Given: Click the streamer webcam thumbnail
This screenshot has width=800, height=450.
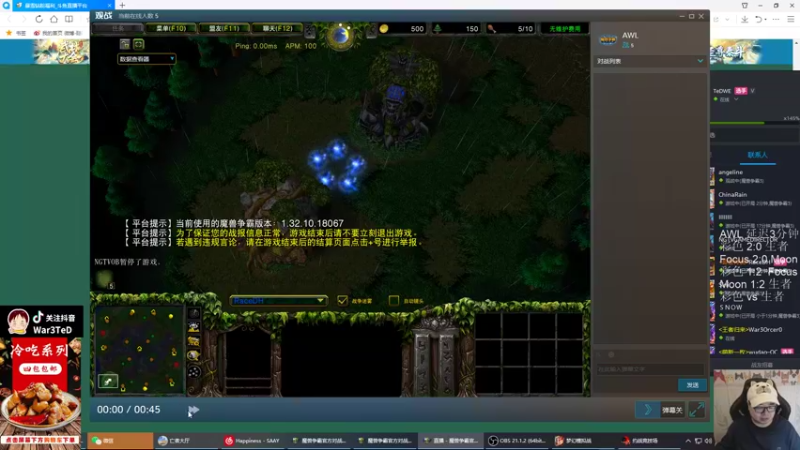Looking at the screenshot, I should 757,409.
